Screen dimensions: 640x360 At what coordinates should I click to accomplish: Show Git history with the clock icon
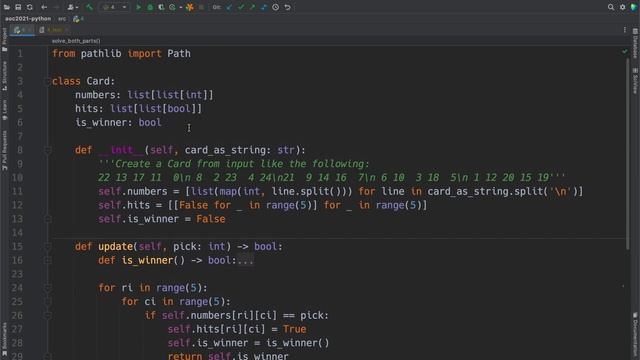(276, 7)
